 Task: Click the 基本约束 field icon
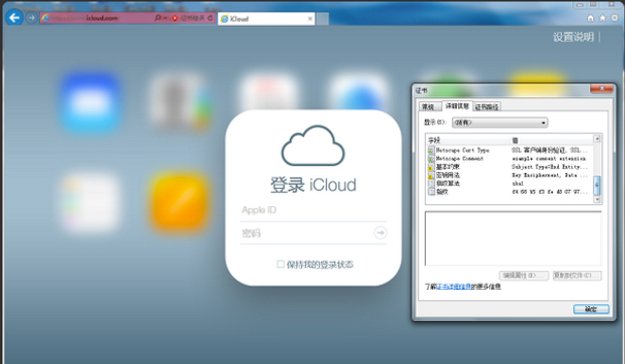(431, 167)
